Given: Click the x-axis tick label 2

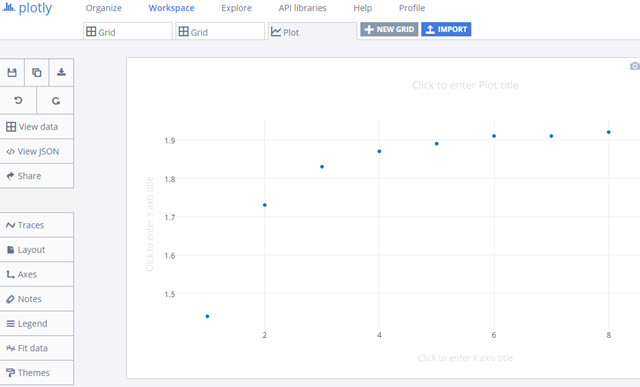Looking at the screenshot, I should [265, 335].
